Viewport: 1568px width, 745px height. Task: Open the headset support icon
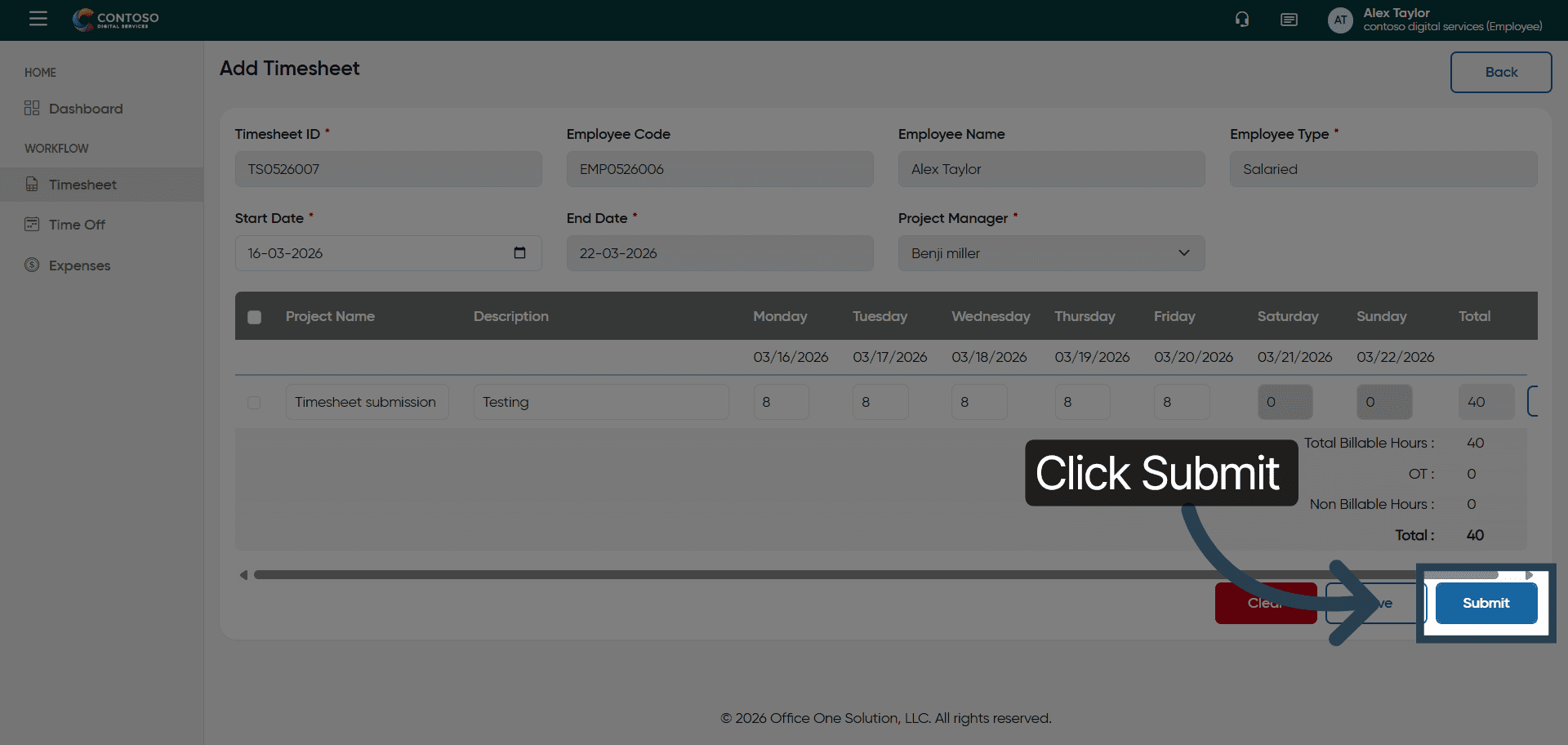click(x=1241, y=20)
